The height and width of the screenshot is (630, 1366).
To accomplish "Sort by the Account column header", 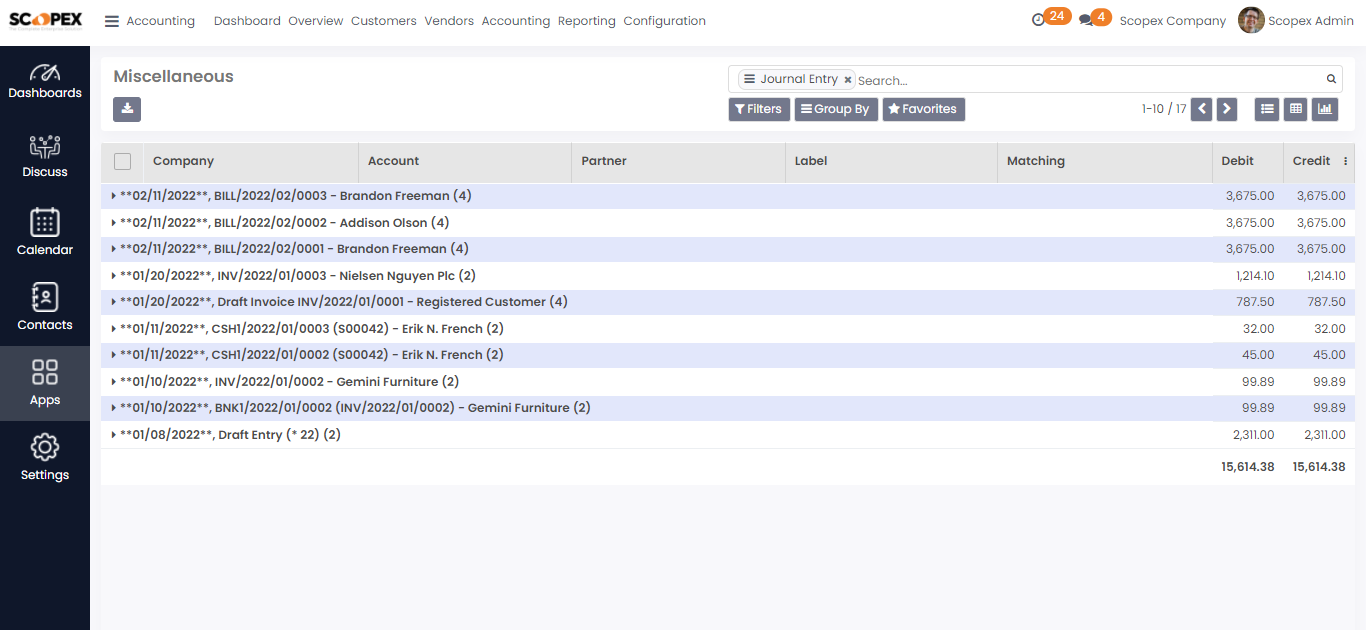I will click(465, 161).
